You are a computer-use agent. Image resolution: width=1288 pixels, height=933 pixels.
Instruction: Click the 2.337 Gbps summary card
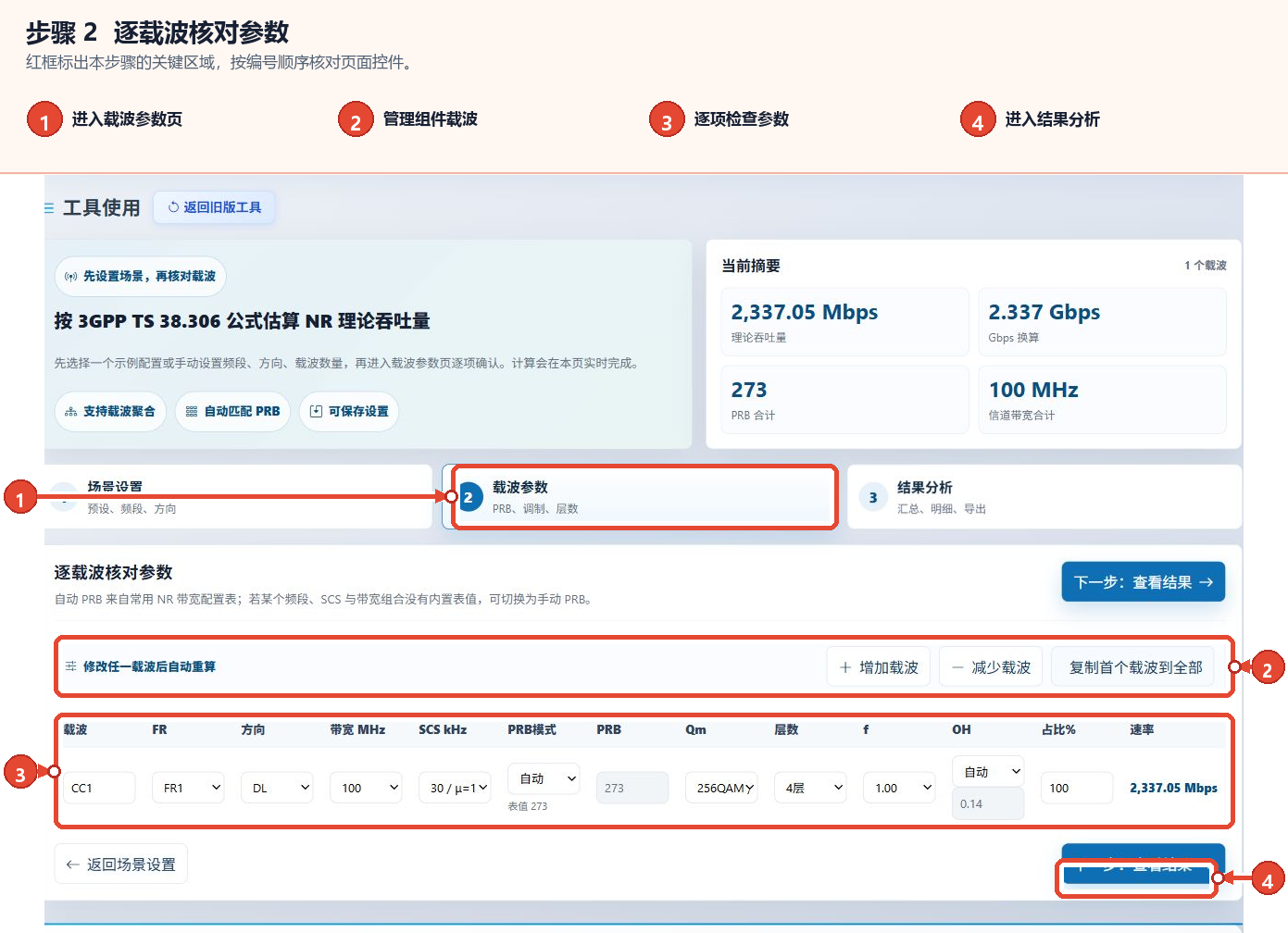point(1102,321)
